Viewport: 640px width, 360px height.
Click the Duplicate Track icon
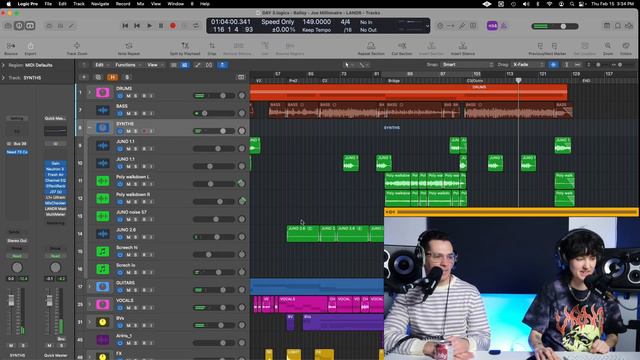click(x=98, y=77)
